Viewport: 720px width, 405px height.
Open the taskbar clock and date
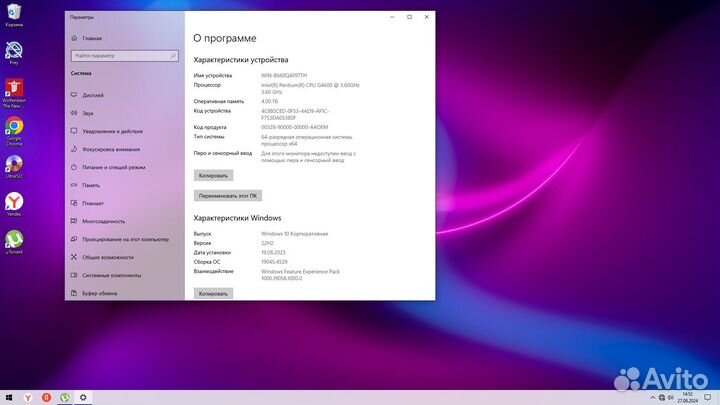point(687,398)
